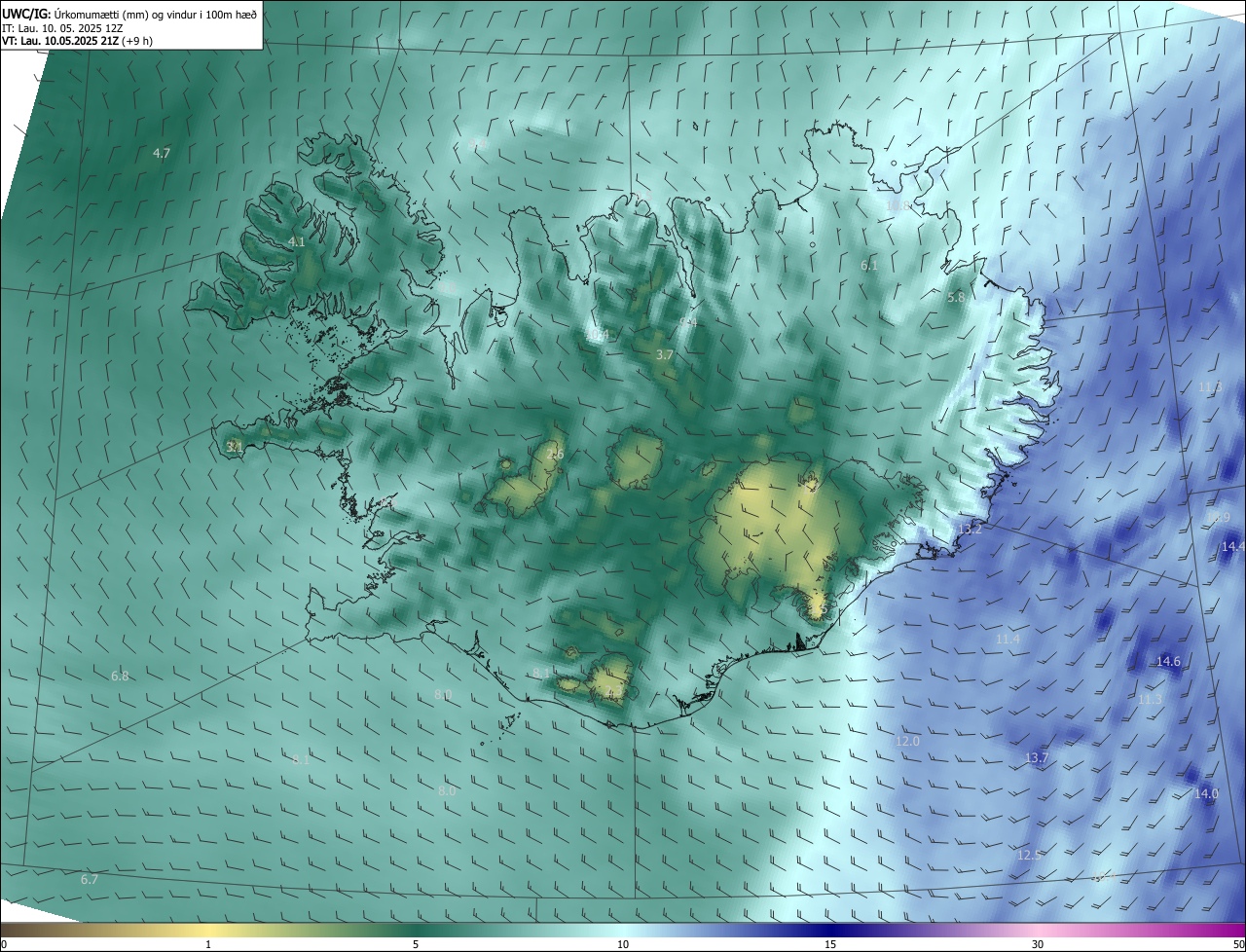
Task: Click the 13.2 value label near the southeast coast
Action: pos(971,529)
